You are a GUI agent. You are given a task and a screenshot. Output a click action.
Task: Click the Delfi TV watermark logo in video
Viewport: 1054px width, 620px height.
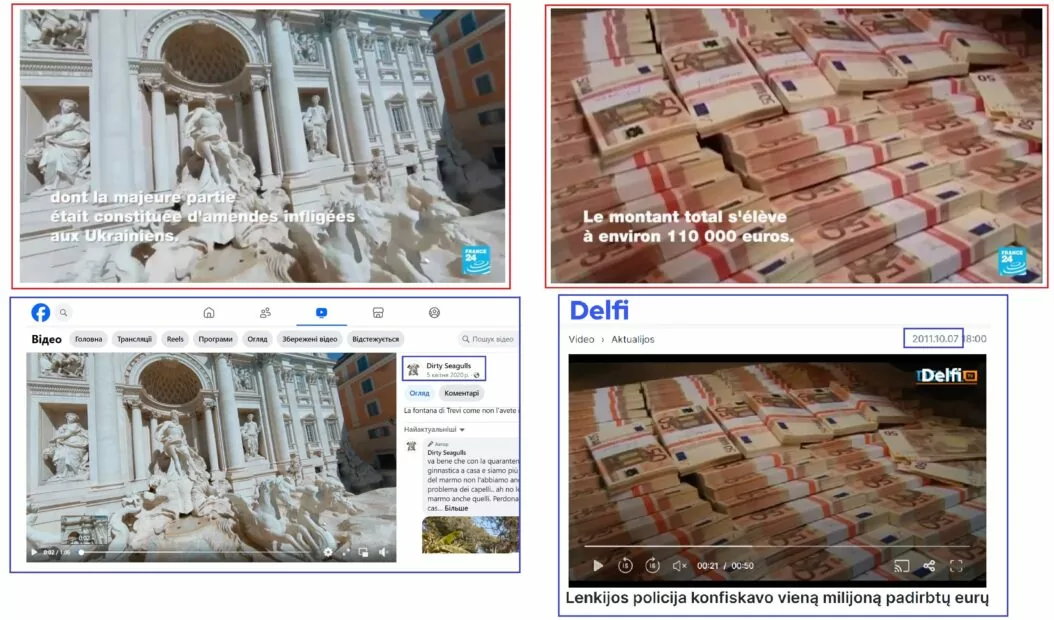(946, 375)
